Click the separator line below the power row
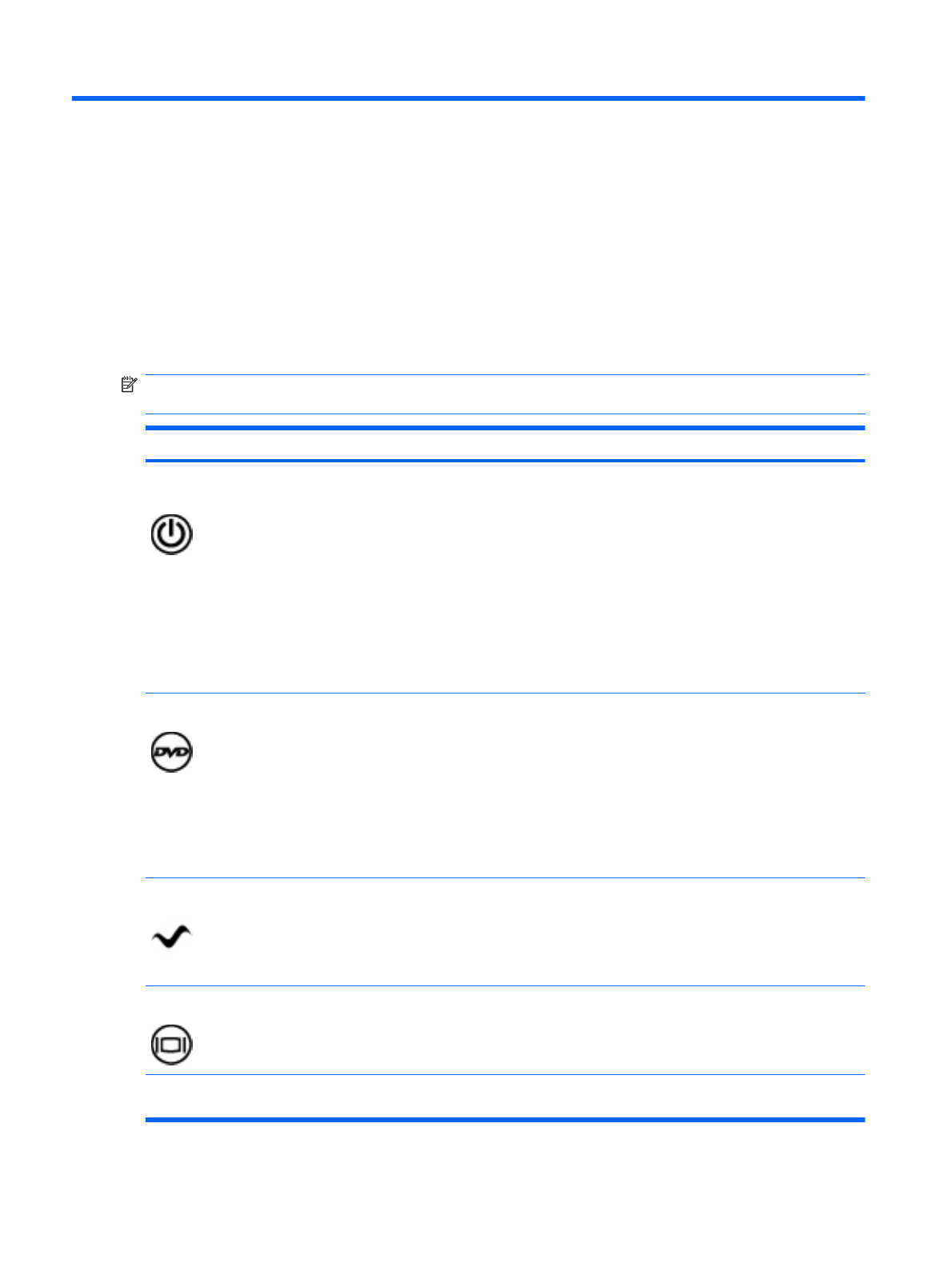The height and width of the screenshot is (1267, 952). pos(504,693)
